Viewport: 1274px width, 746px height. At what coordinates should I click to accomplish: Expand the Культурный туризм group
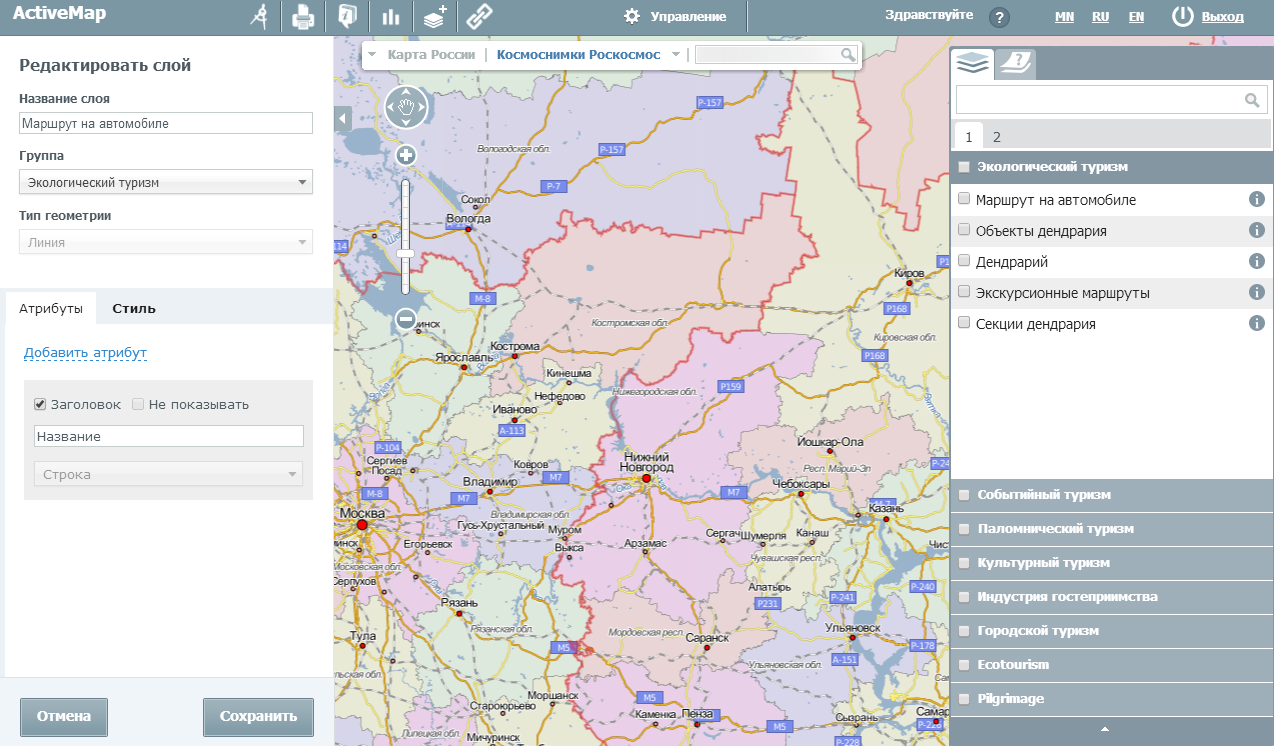1043,563
